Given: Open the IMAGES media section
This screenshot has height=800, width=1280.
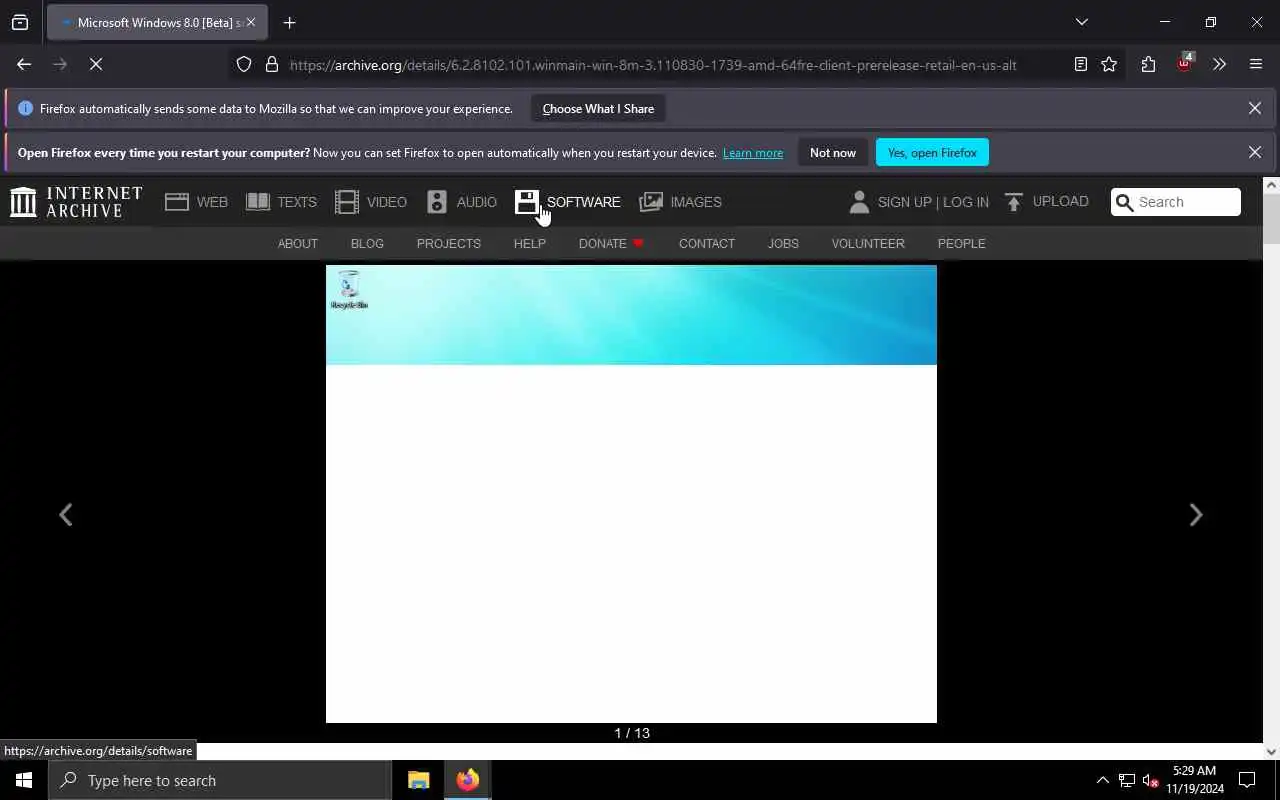Looking at the screenshot, I should point(680,202).
